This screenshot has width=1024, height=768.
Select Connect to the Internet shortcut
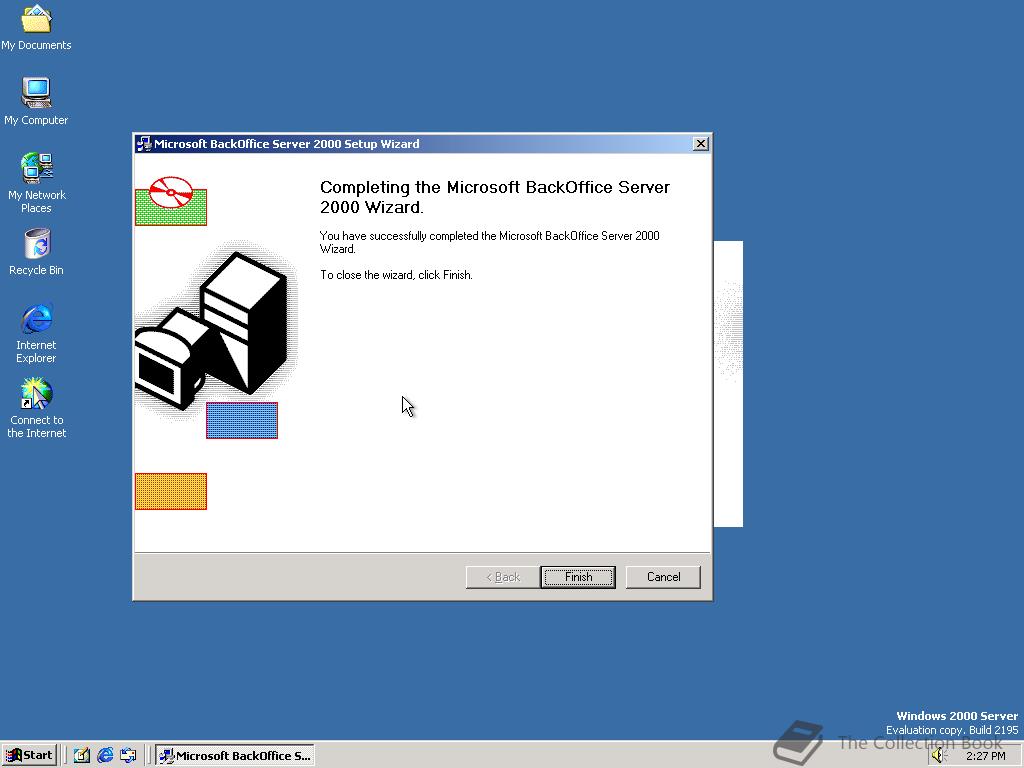tap(36, 408)
